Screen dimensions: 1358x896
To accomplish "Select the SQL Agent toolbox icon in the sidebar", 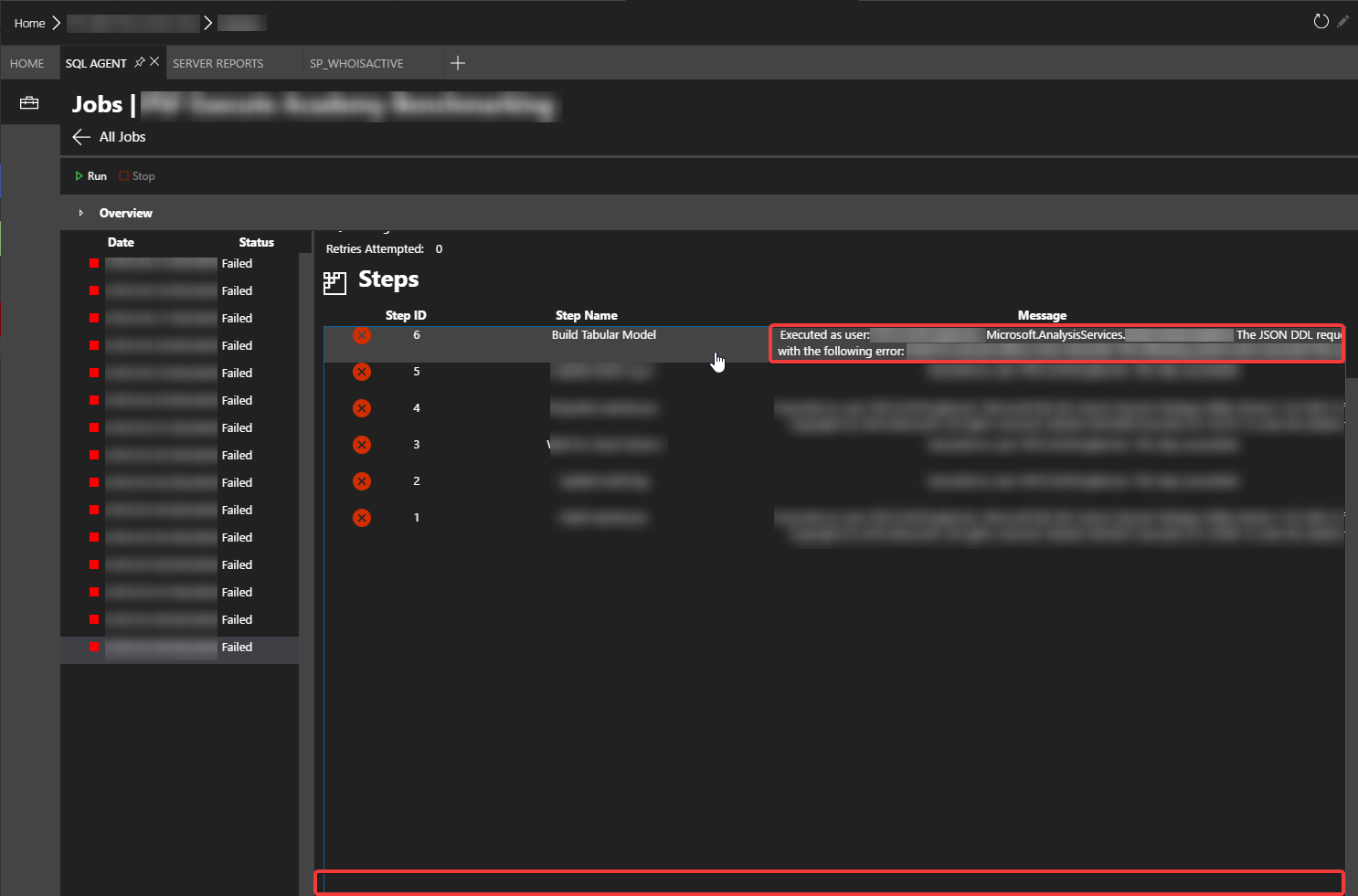I will 30,101.
